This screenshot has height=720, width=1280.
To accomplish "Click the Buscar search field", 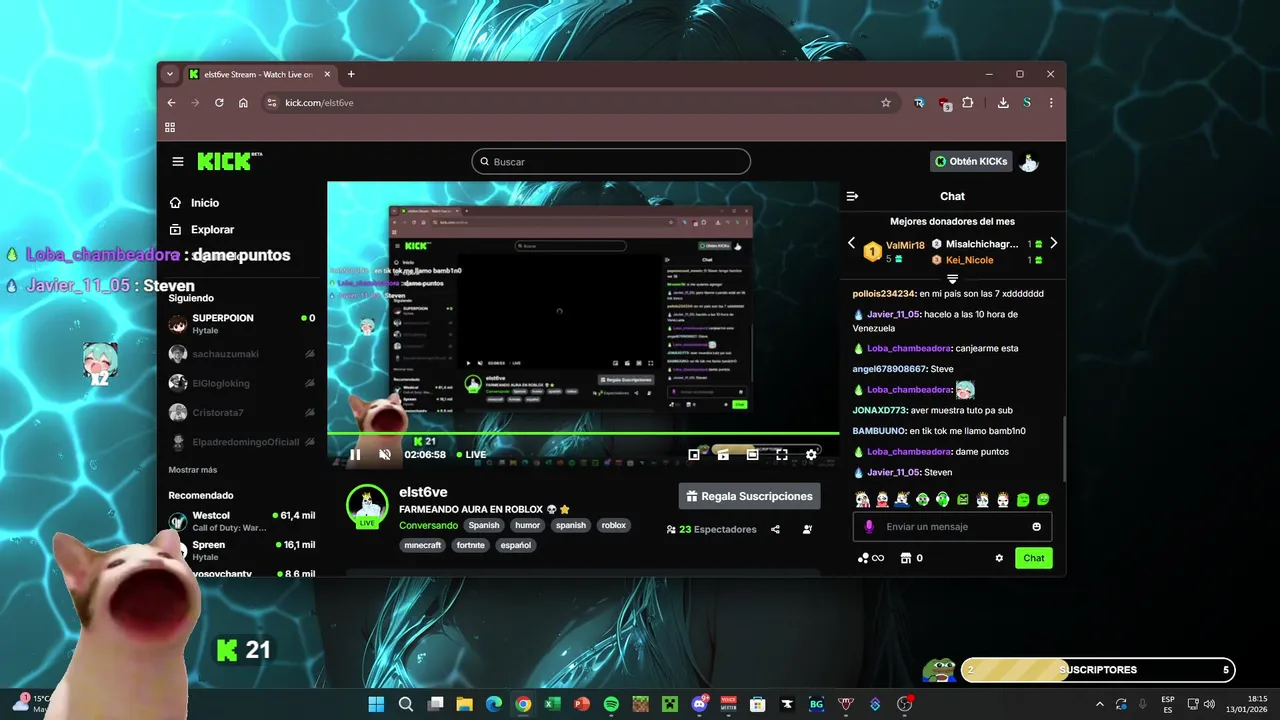I will 611,161.
